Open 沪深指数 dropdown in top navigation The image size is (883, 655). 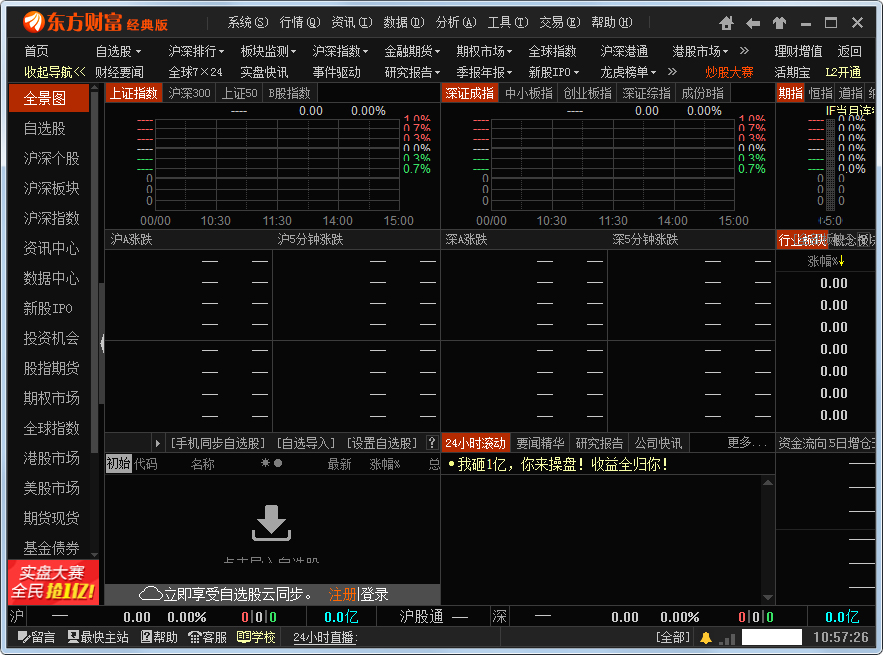pos(340,51)
